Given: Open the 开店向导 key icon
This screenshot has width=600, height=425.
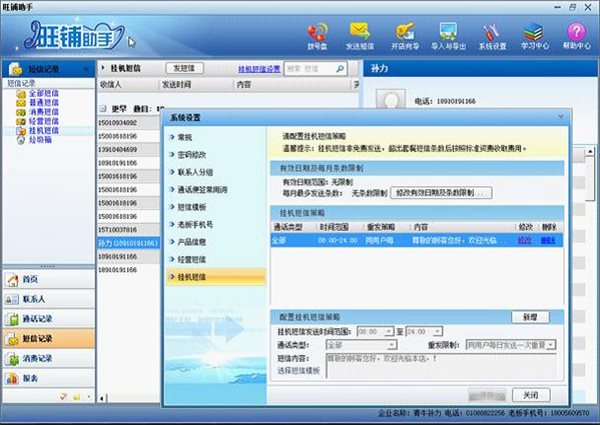Looking at the screenshot, I should (x=405, y=31).
